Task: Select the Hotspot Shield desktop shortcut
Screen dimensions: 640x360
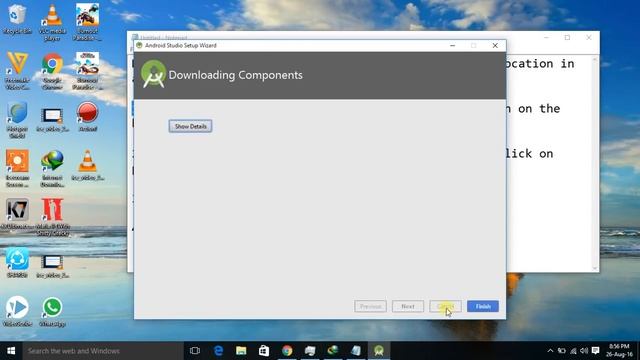Action: tap(17, 120)
